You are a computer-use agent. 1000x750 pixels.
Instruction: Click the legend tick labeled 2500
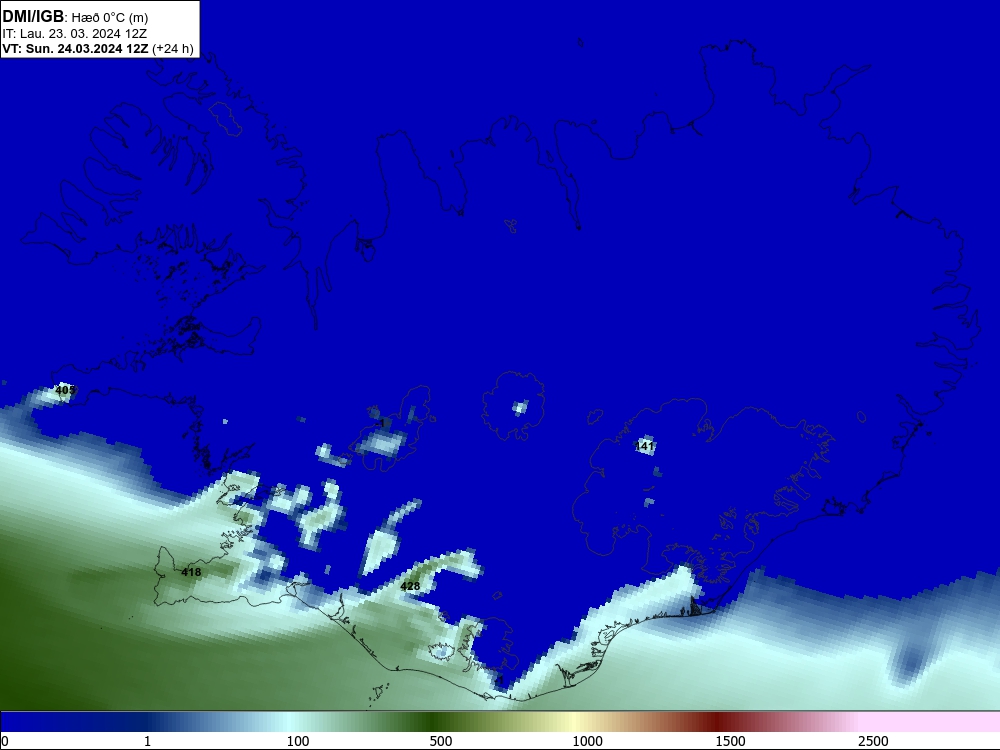(x=873, y=741)
